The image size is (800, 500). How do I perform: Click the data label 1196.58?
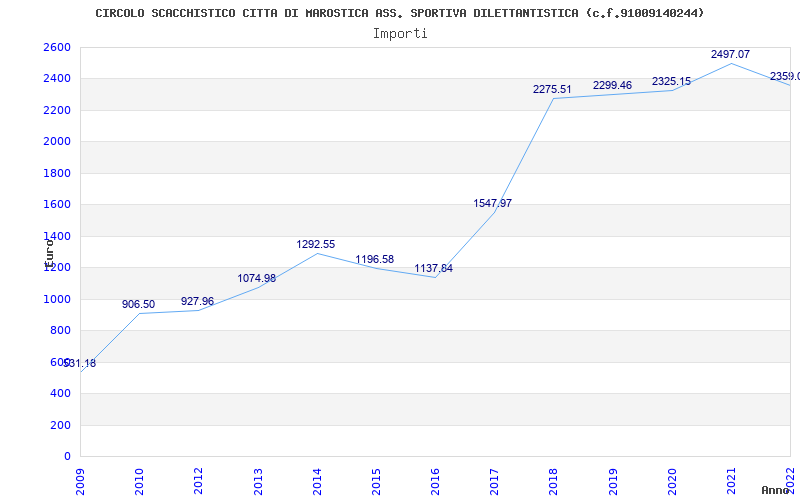[x=374, y=259]
